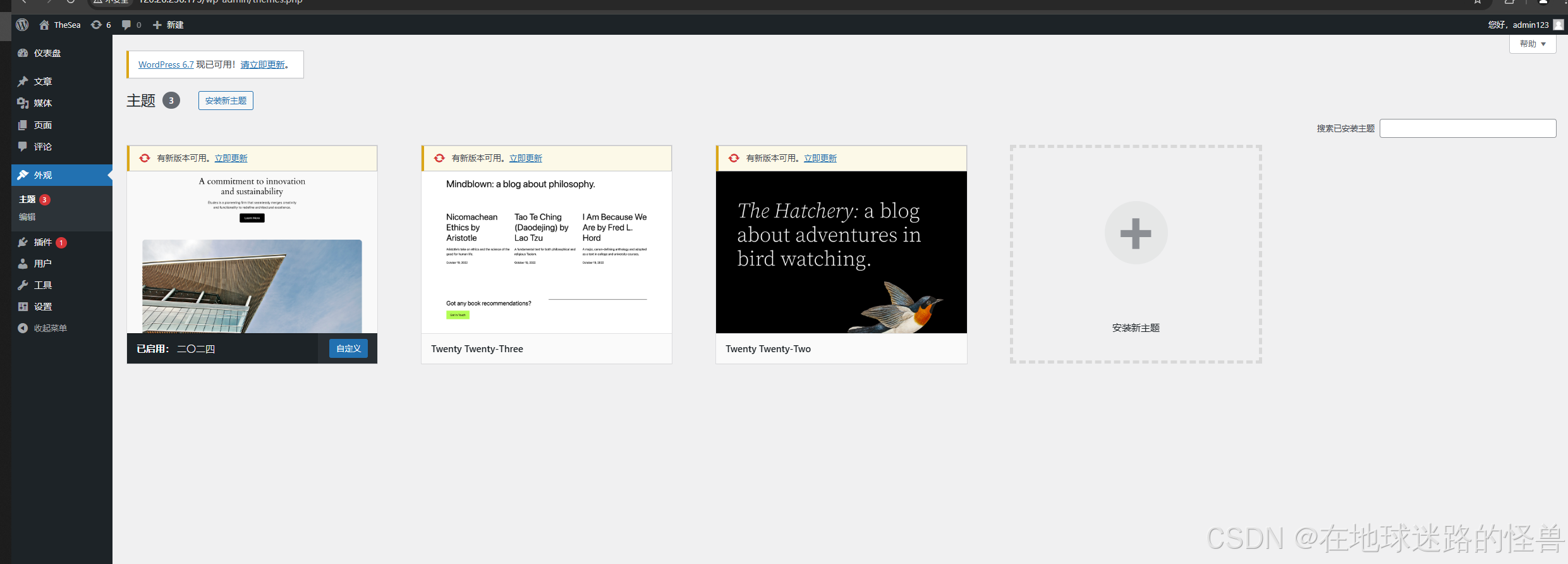
Task: Click the dashboard gauge icon
Action: click(23, 53)
